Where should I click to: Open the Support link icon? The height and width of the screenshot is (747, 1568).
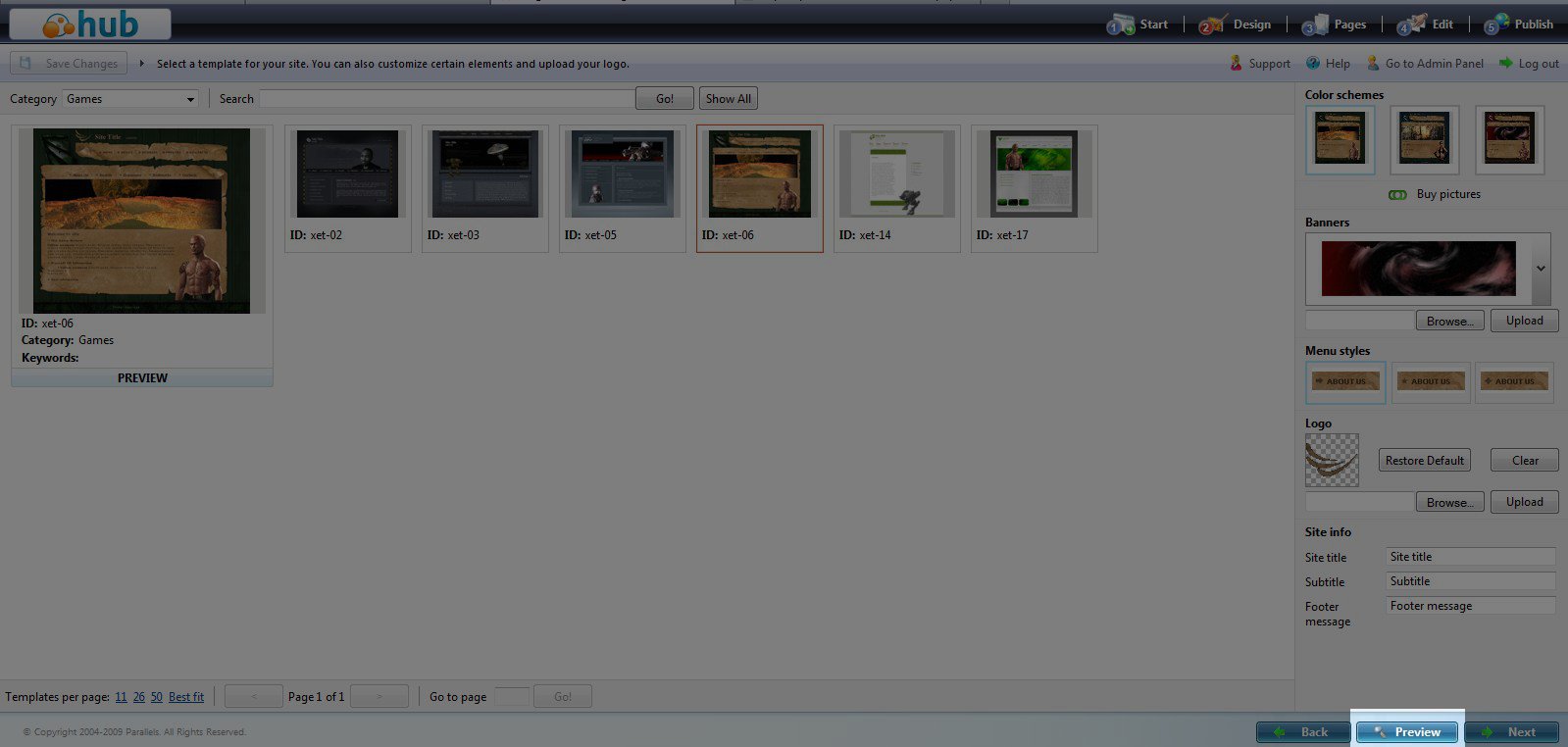(1236, 64)
